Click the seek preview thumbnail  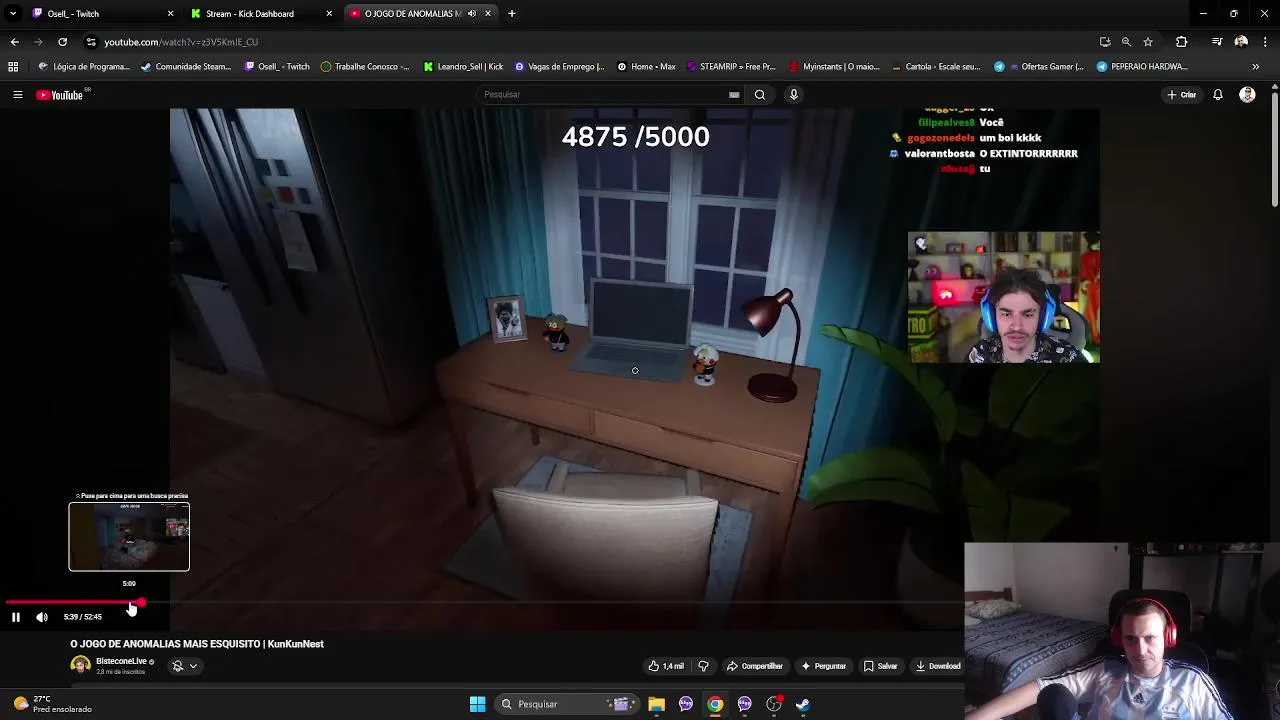click(129, 537)
